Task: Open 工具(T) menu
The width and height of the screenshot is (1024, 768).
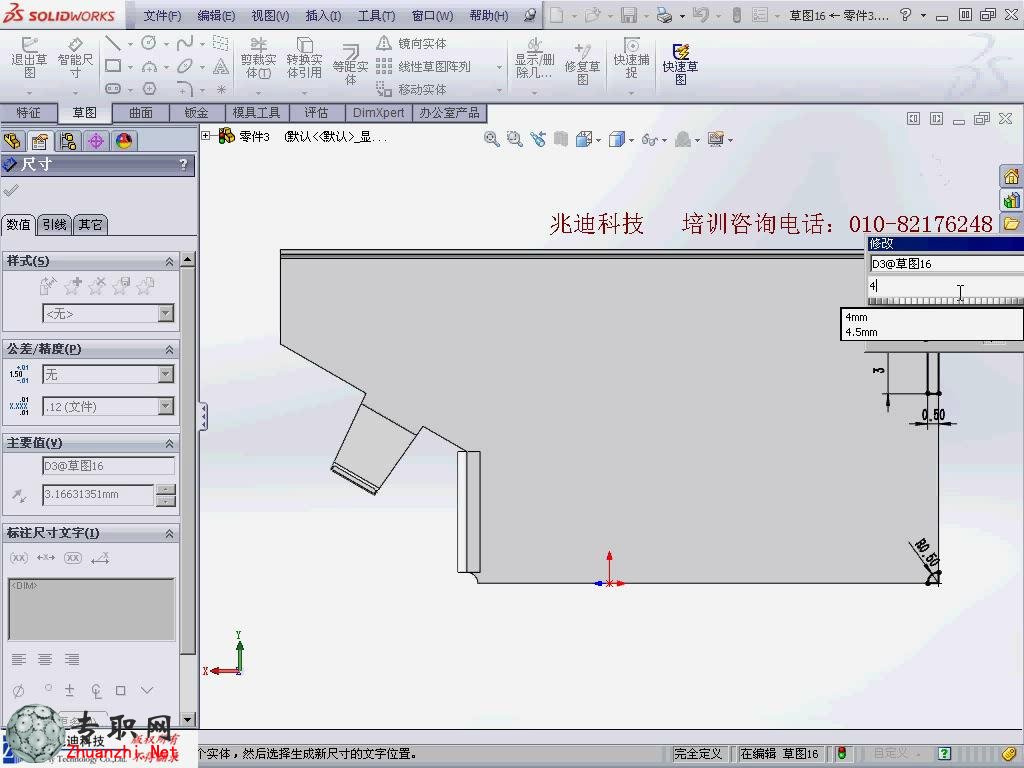Action: 376,16
